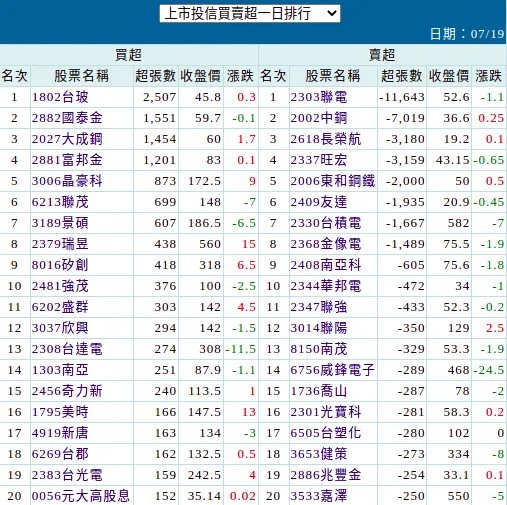Click change value -11.5 of 台達電
This screenshot has height=505, width=507.
click(x=241, y=349)
